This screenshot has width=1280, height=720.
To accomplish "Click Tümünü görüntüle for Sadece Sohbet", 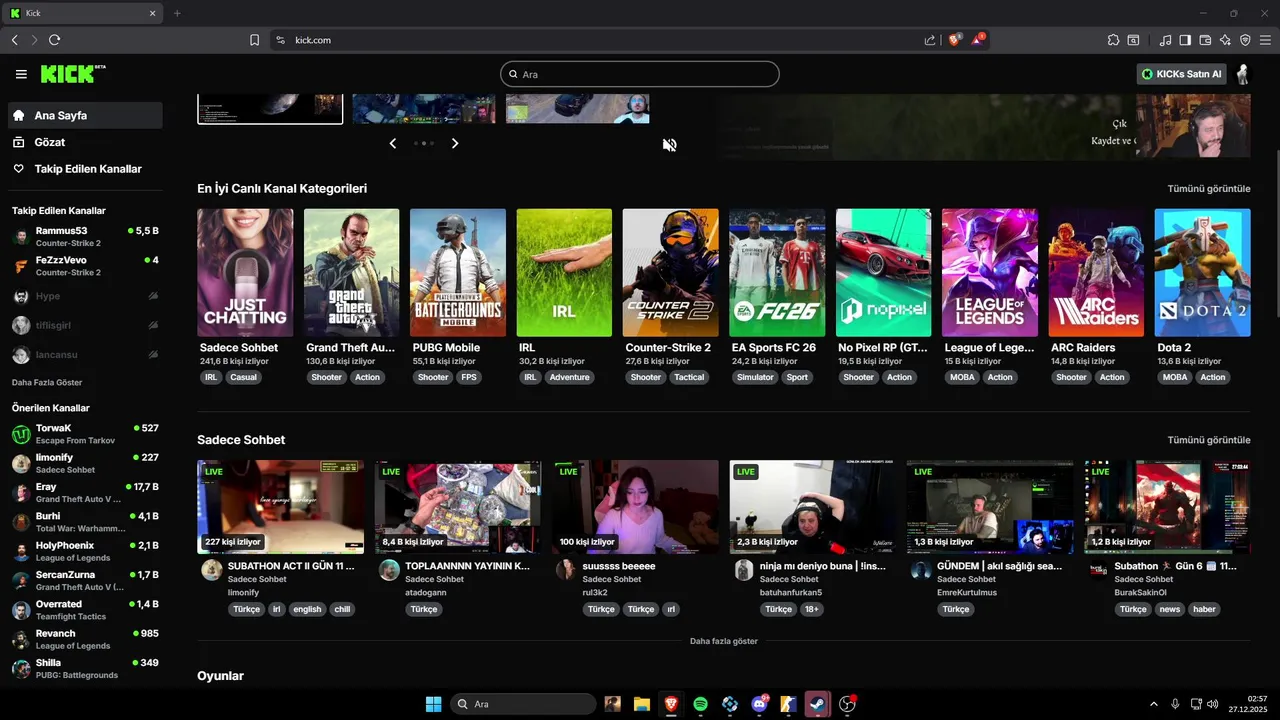I will pyautogui.click(x=1209, y=440).
